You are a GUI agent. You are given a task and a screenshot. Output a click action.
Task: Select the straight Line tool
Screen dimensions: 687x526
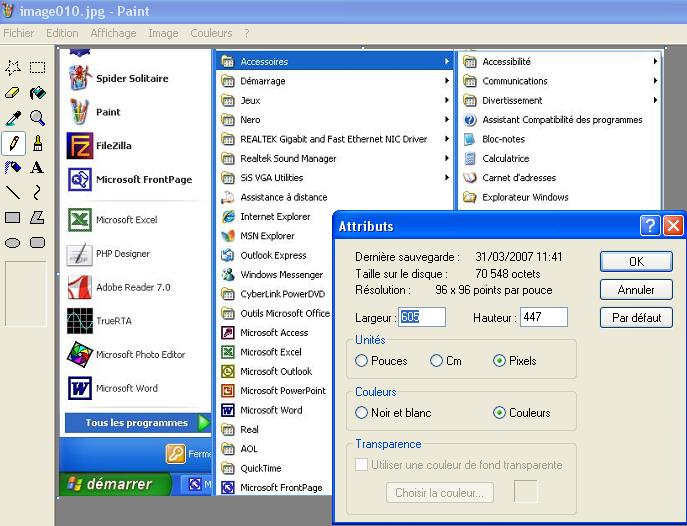pos(13,192)
